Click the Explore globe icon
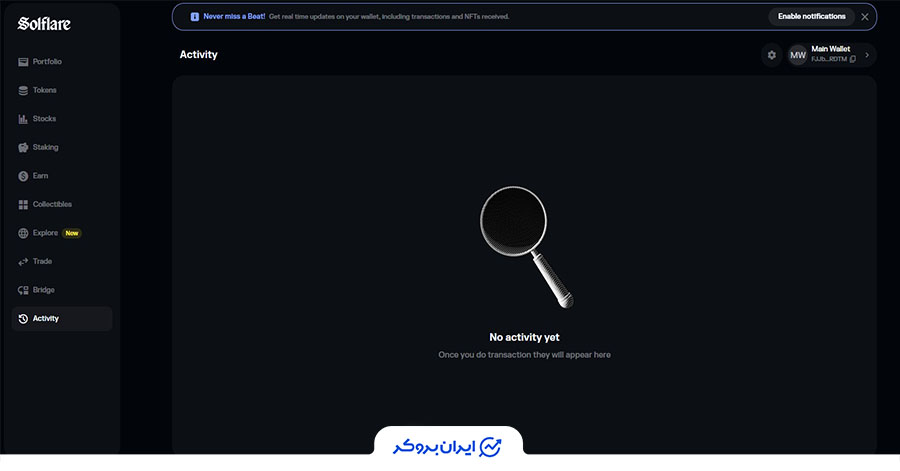Screen dimensions: 900x471 pos(23,233)
